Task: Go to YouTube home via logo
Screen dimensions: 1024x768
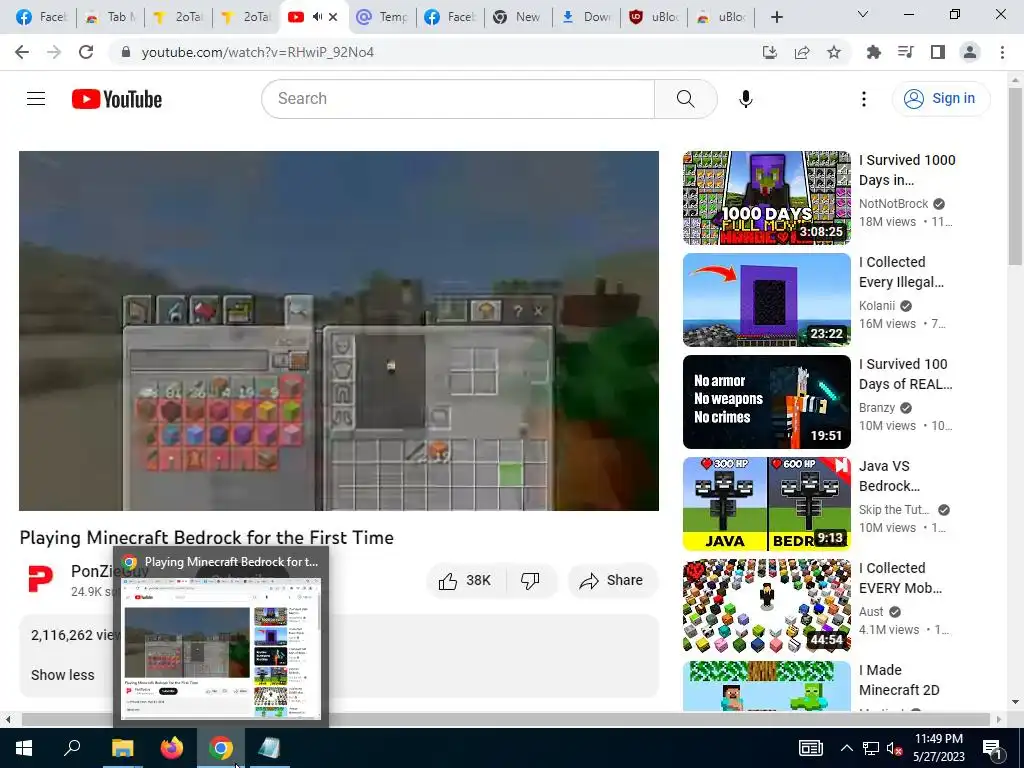Action: [x=117, y=99]
